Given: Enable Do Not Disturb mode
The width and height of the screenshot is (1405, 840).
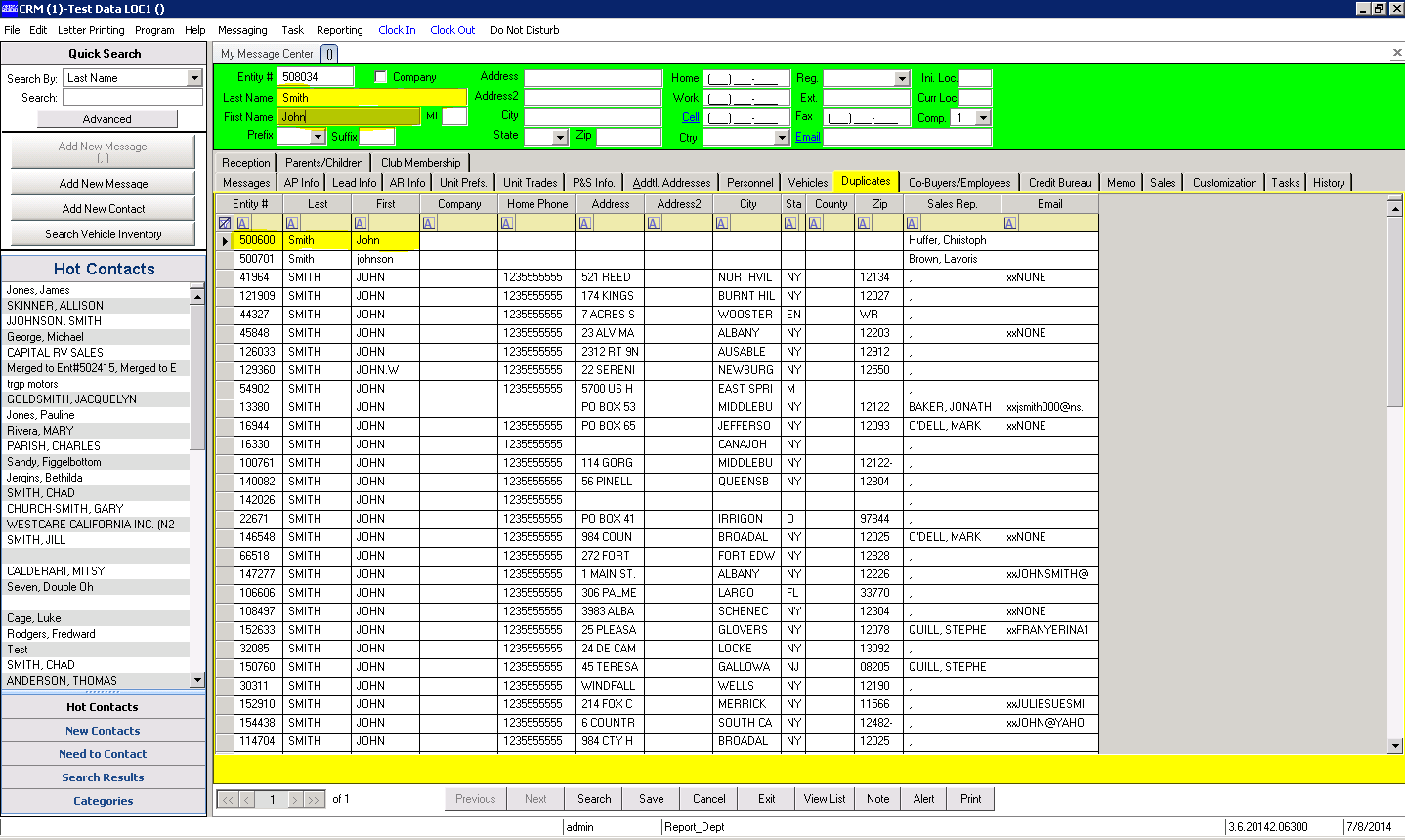Looking at the screenshot, I should (525, 30).
